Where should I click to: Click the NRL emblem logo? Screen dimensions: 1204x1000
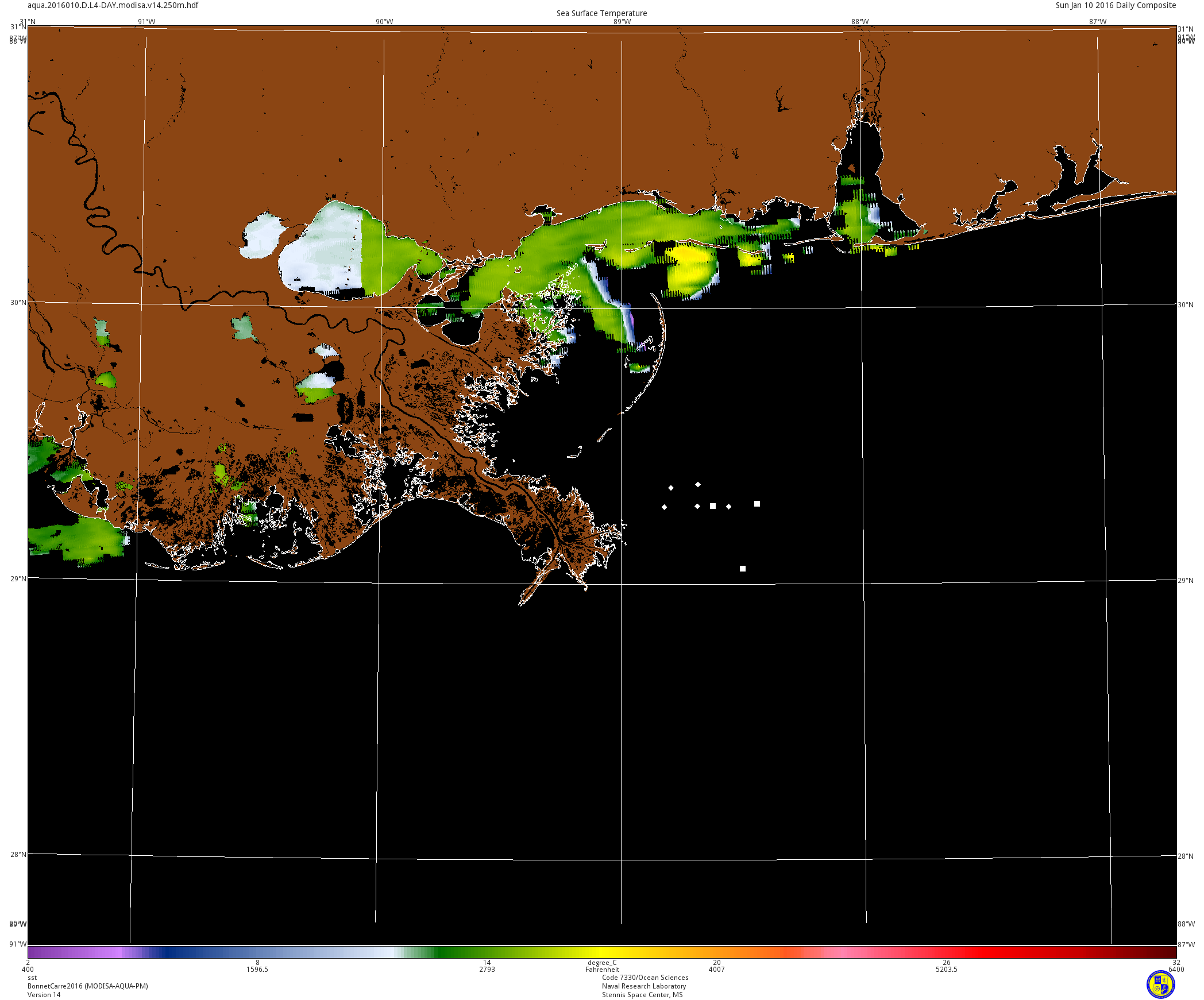(x=1160, y=984)
